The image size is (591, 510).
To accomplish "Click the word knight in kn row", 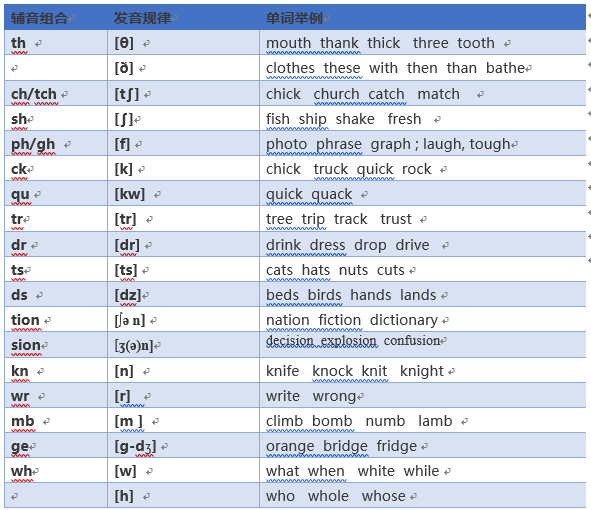I will (421, 371).
